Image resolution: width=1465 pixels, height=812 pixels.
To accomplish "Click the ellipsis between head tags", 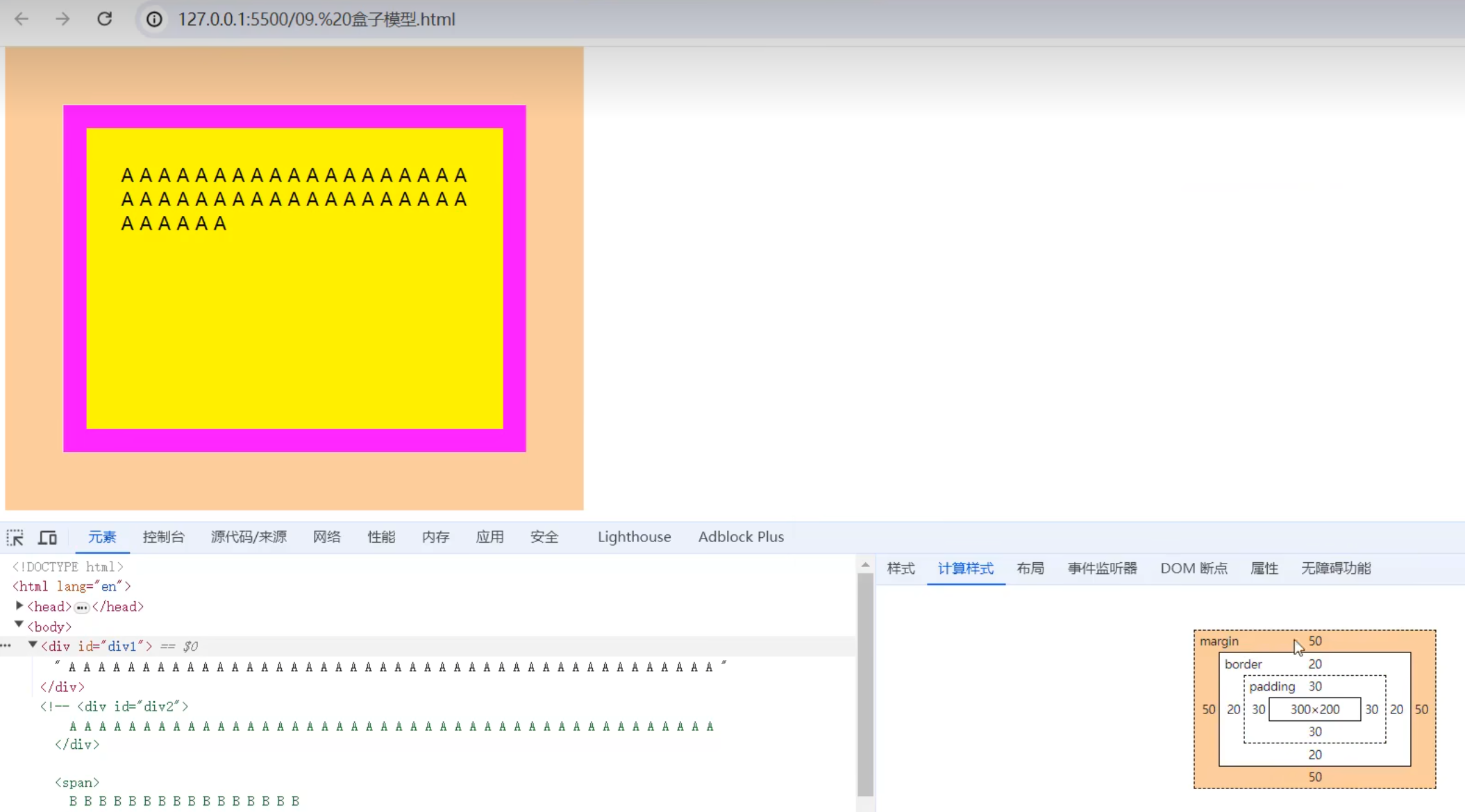I will point(82,607).
